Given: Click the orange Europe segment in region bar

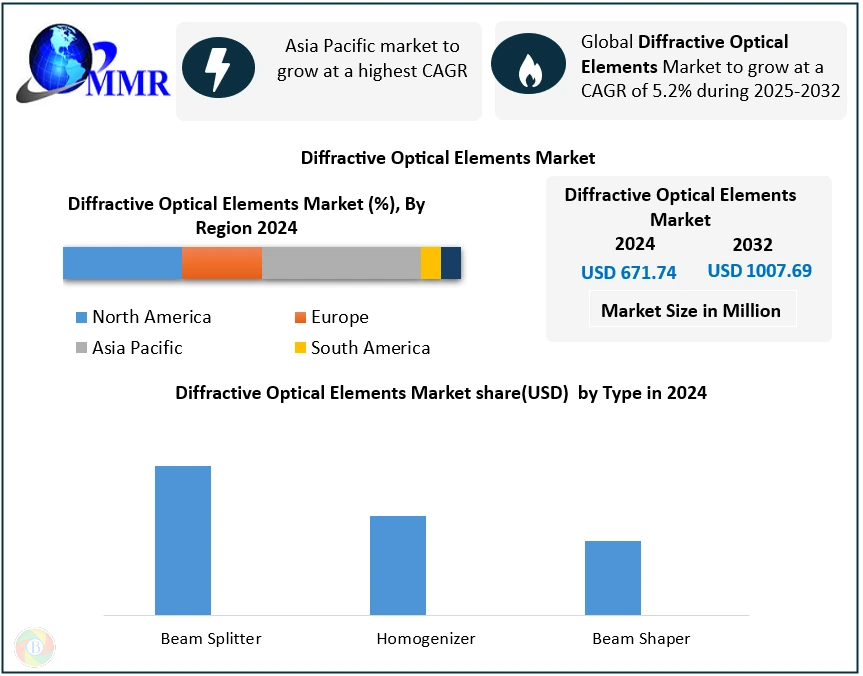Looking at the screenshot, I should tap(221, 263).
